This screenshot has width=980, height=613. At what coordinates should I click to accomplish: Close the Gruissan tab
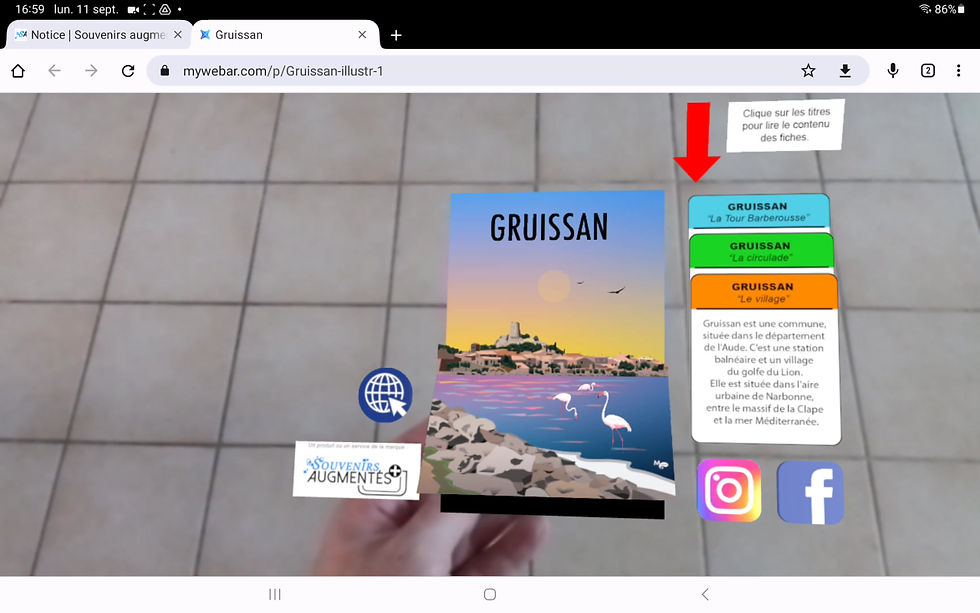362,35
